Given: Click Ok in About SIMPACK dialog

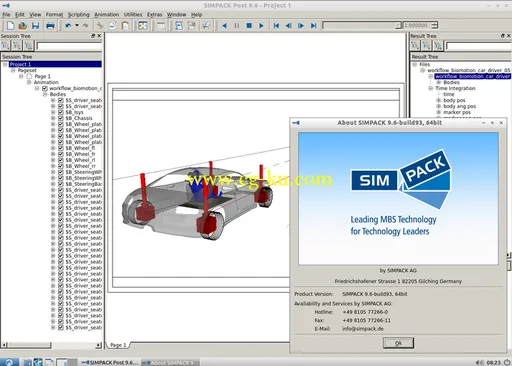Looking at the screenshot, I should [398, 343].
